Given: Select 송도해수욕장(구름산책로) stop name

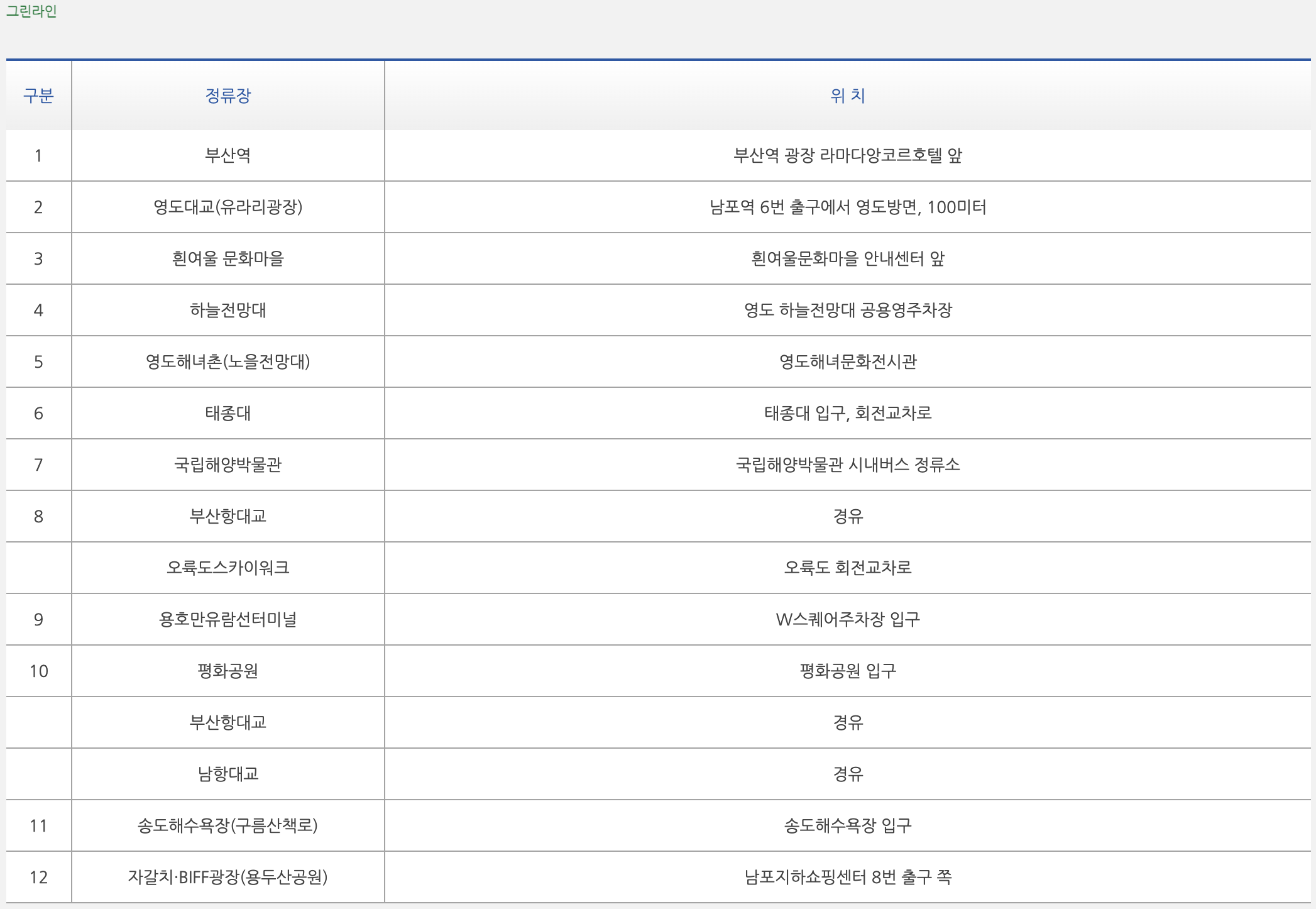Looking at the screenshot, I should click(228, 825).
